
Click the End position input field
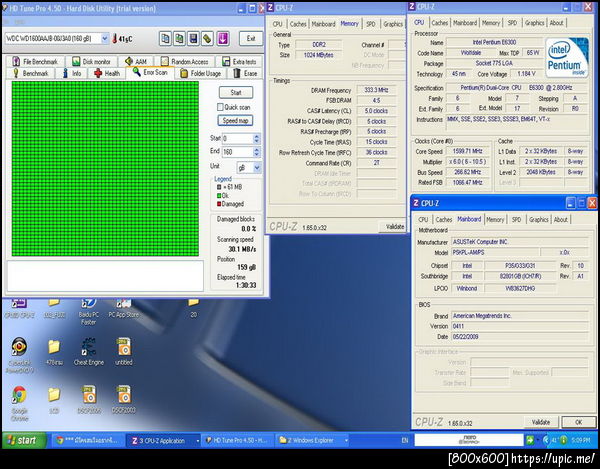click(x=237, y=152)
